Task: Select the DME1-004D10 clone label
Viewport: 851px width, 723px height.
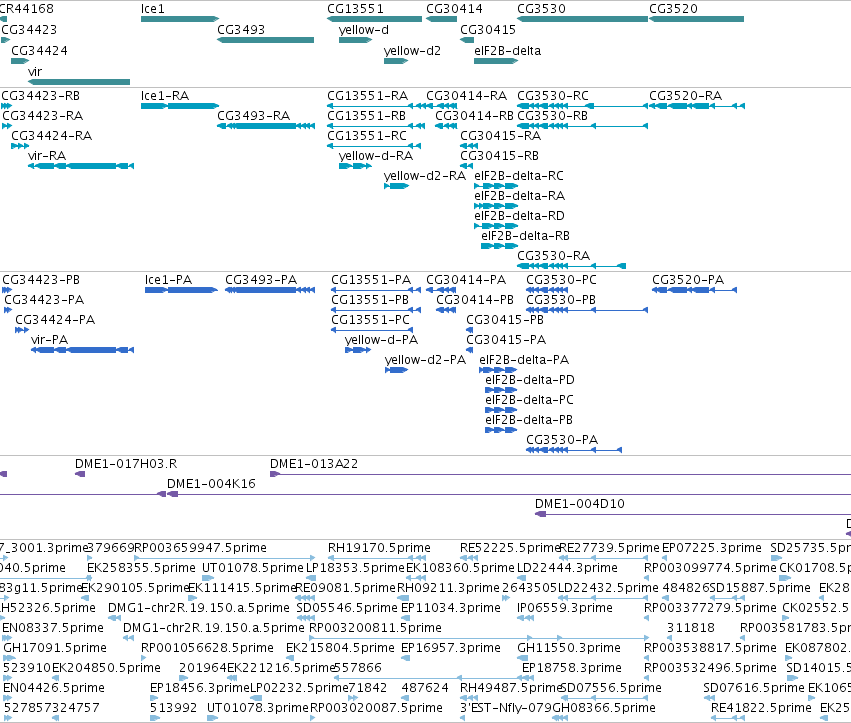Action: pos(580,504)
